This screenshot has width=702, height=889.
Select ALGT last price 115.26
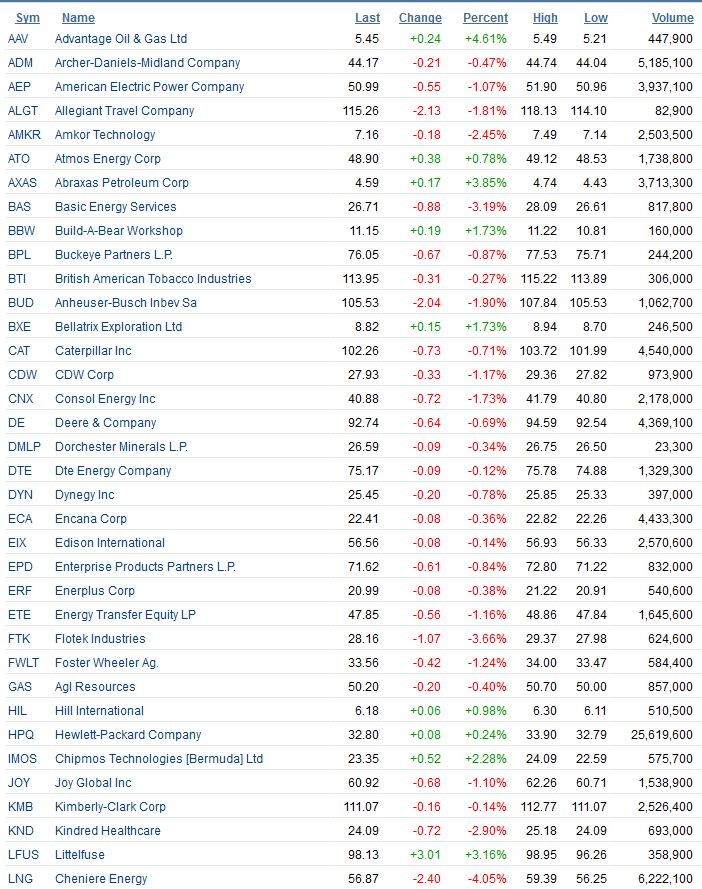361,111
